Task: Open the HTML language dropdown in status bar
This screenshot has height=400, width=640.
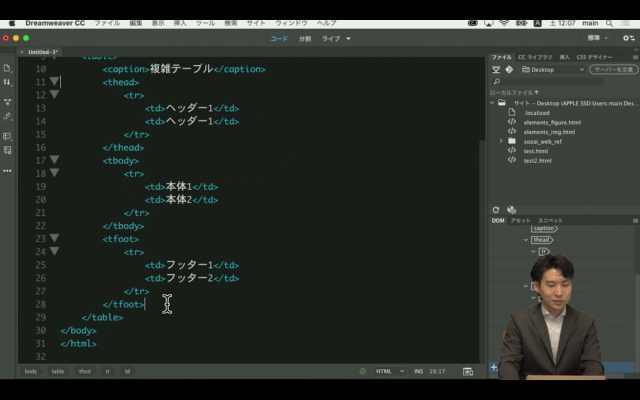Action: pos(389,371)
